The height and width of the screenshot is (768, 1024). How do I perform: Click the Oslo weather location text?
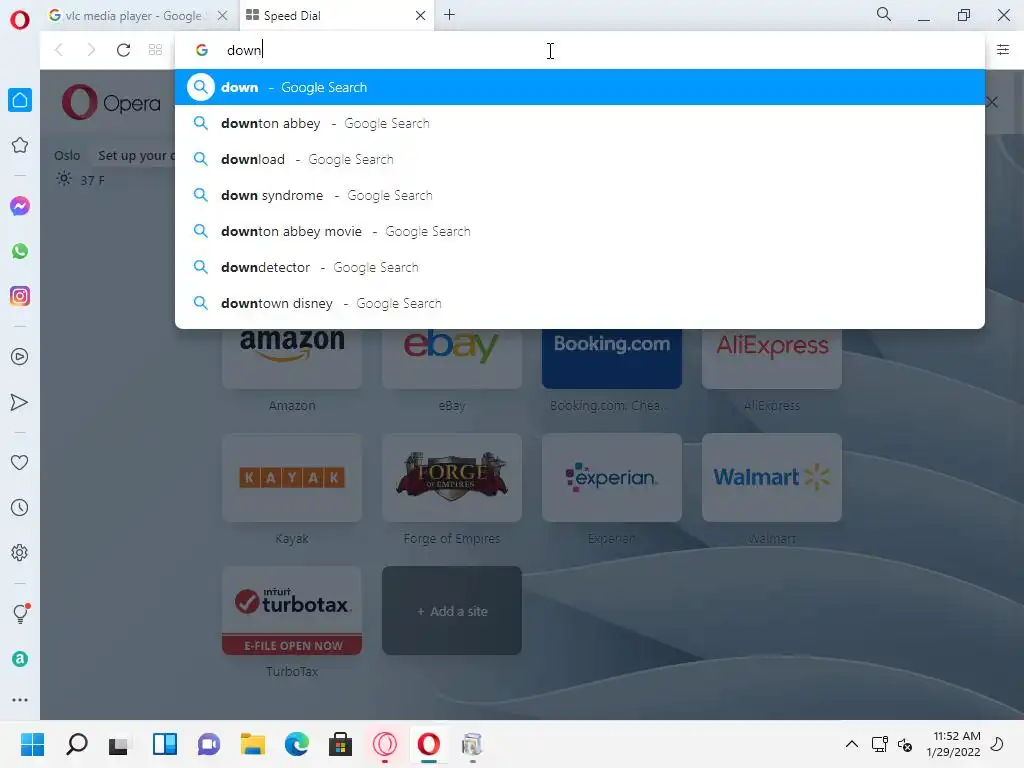pyautogui.click(x=67, y=155)
